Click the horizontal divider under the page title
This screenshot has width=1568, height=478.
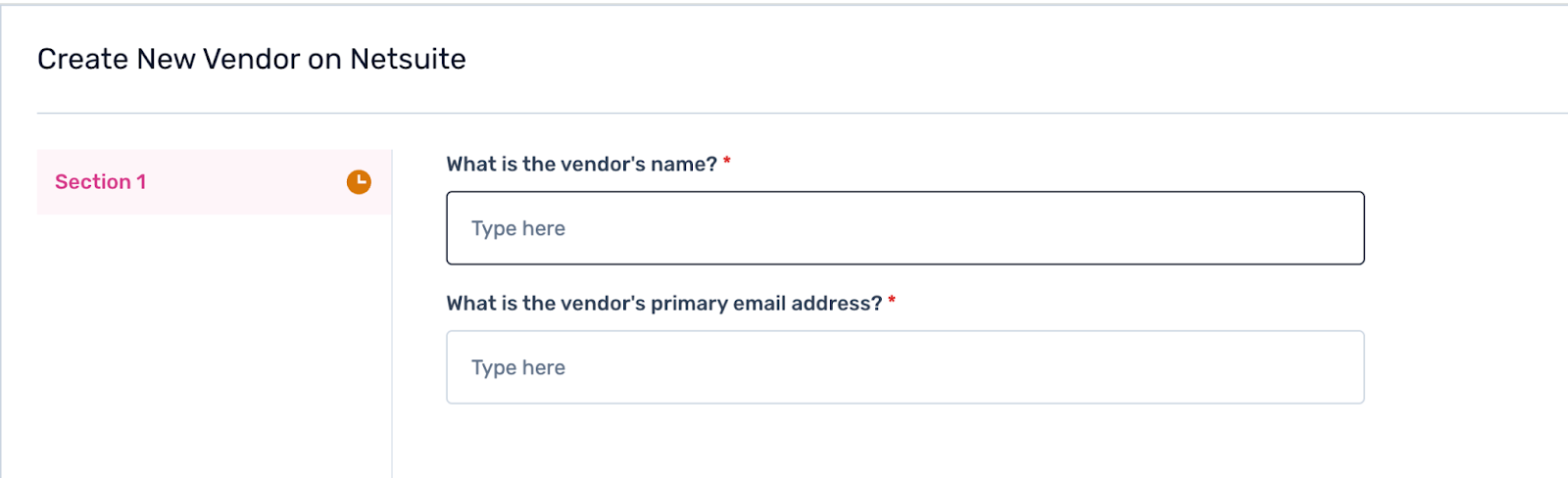784,114
